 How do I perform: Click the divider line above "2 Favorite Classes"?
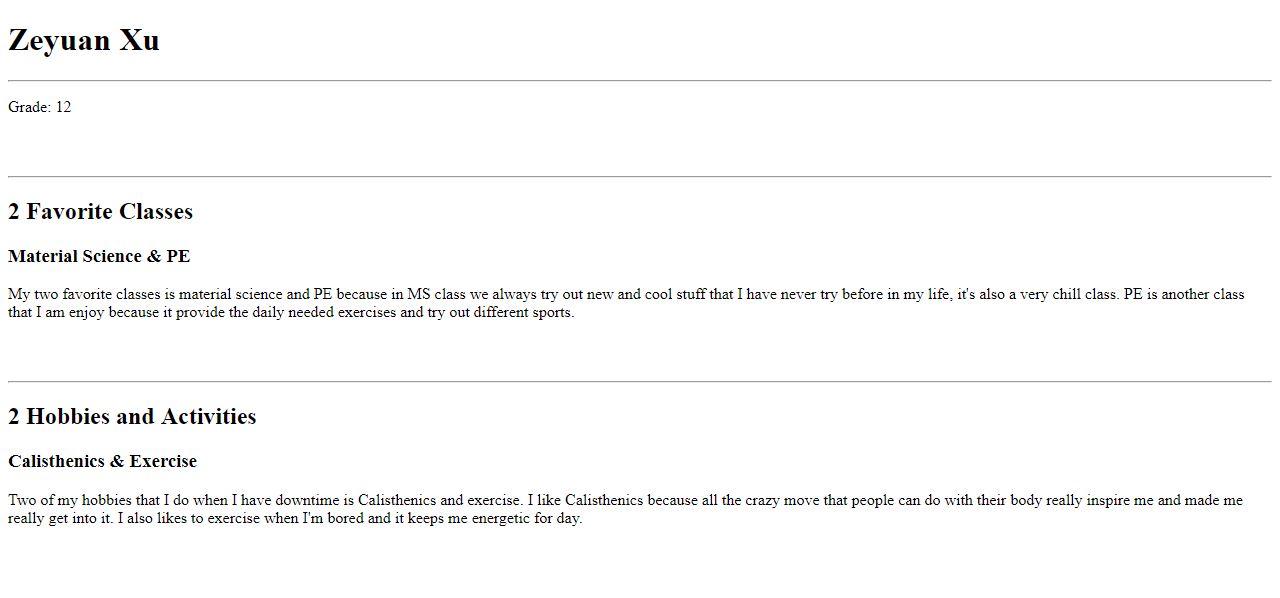(x=640, y=177)
